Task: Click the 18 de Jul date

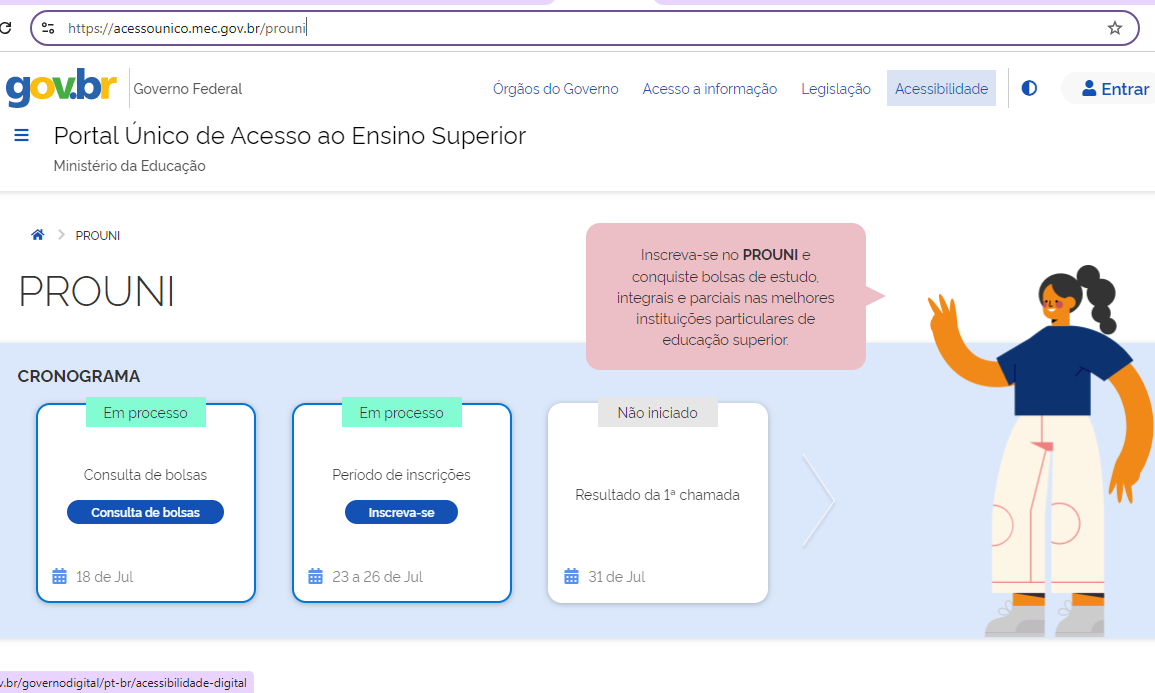Action: 105,577
